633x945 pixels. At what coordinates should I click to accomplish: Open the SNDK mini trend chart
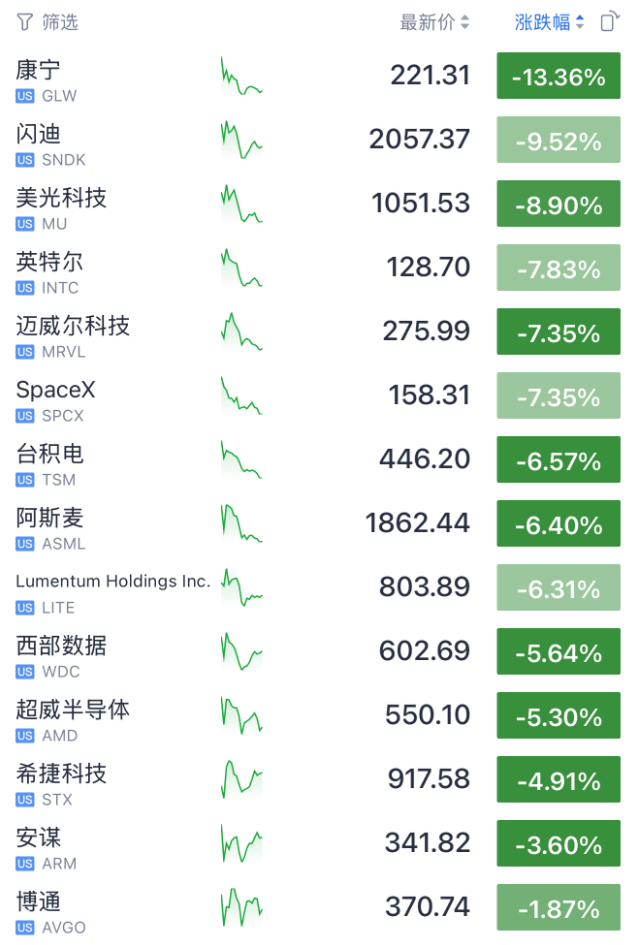pyautogui.click(x=242, y=140)
